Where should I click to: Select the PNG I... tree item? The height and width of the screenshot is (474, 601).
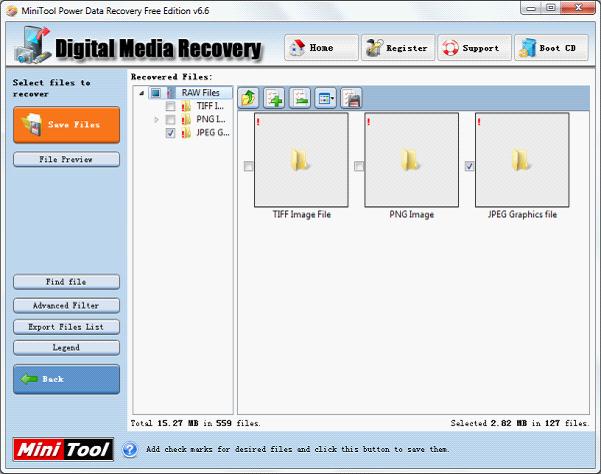[x=210, y=120]
